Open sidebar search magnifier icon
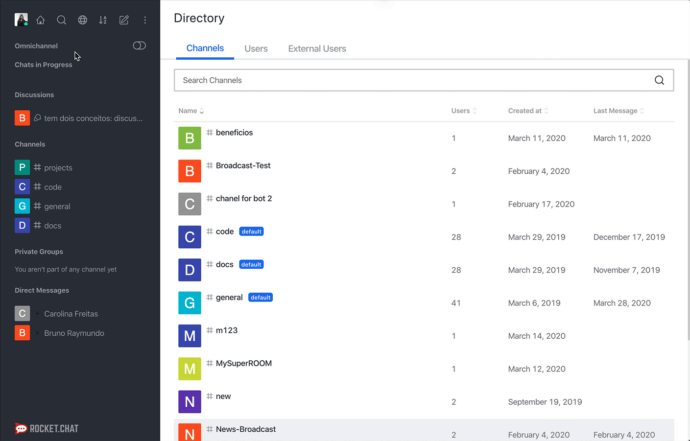 pos(62,20)
